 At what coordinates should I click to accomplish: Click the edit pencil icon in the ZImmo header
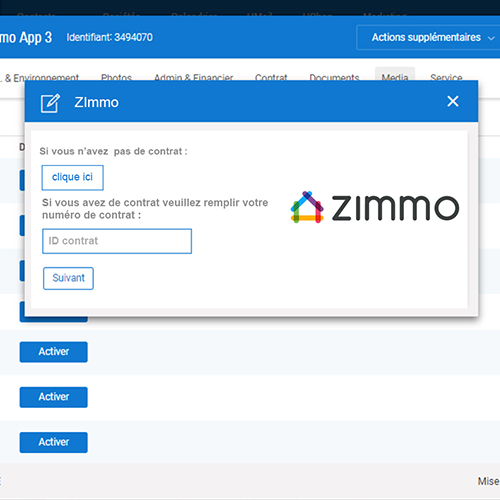click(50, 103)
